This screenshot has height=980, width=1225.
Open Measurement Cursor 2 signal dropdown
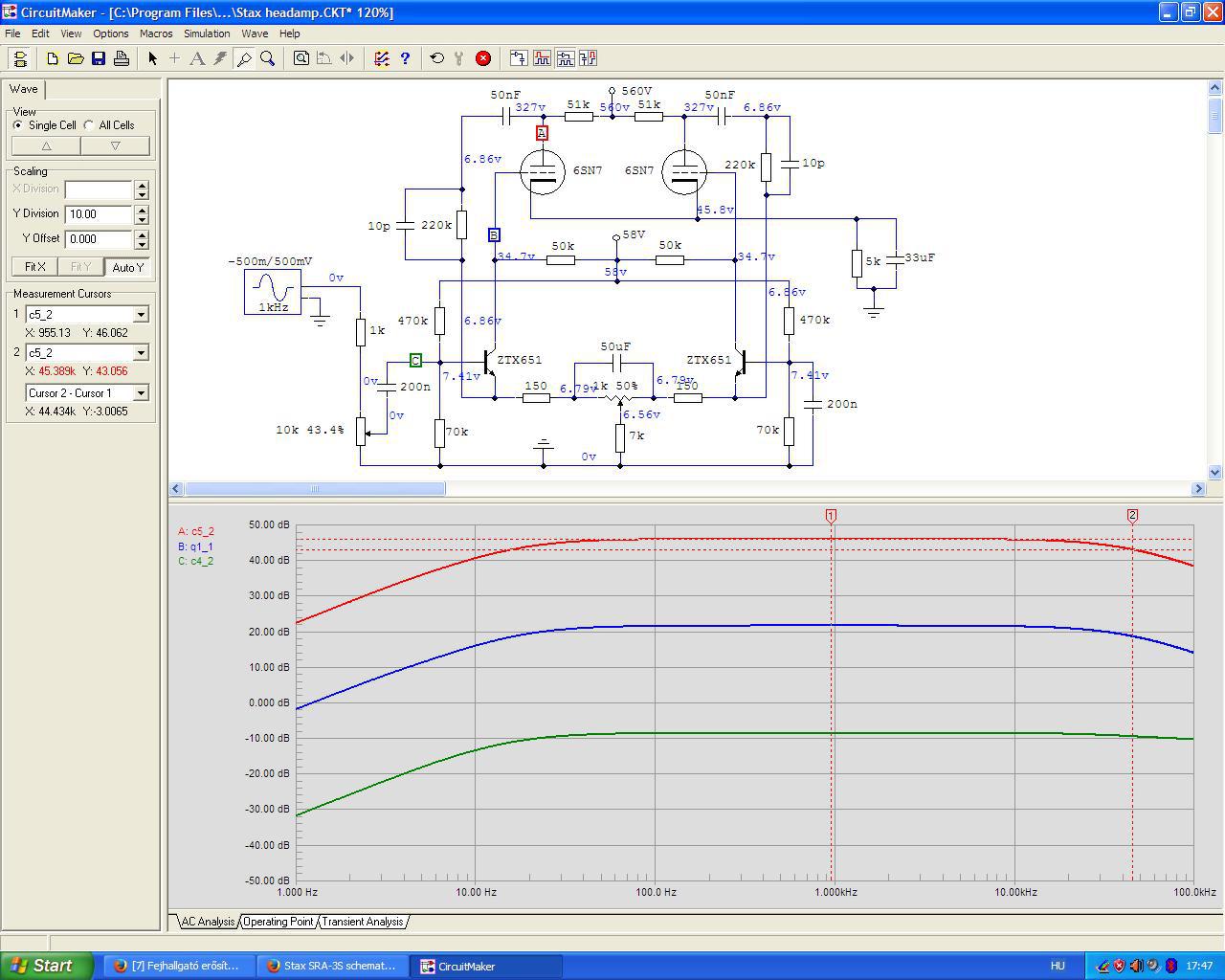(141, 353)
